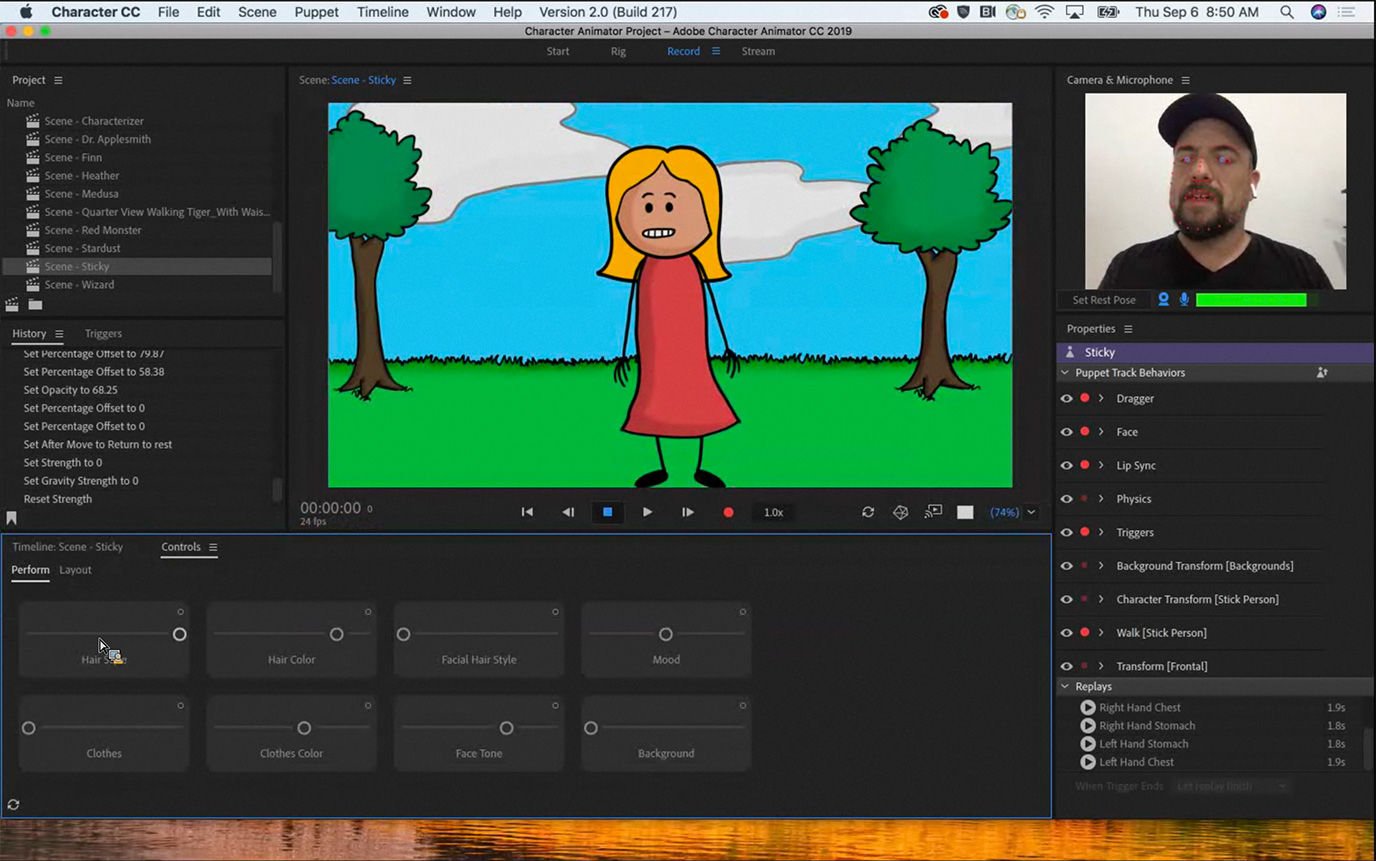Screen dimensions: 1376x861
Task: Select Scene - Wizard in Project
Action: (79, 285)
